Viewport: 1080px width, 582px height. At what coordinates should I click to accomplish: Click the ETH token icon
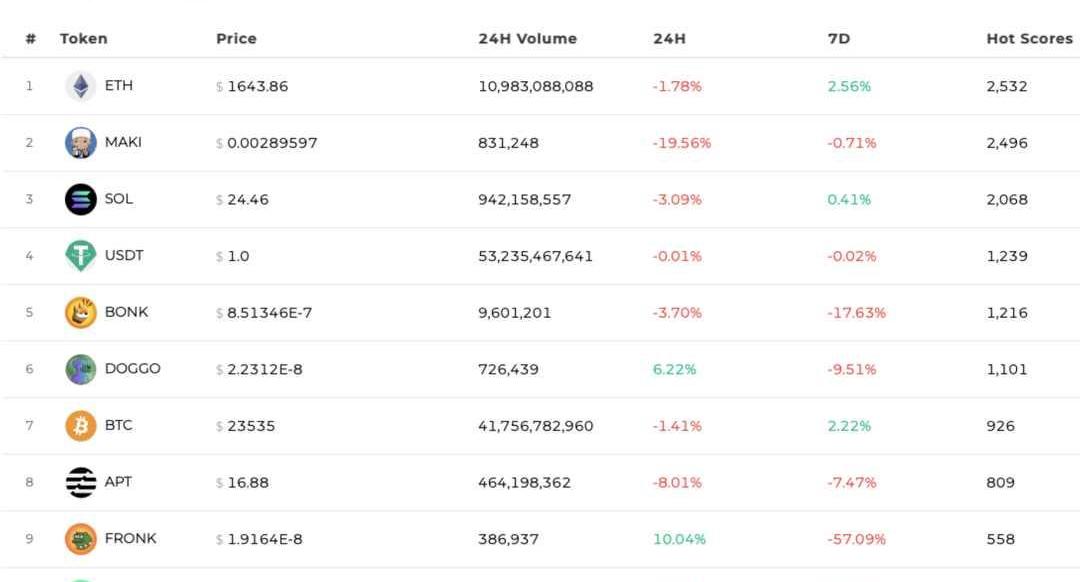coord(81,86)
